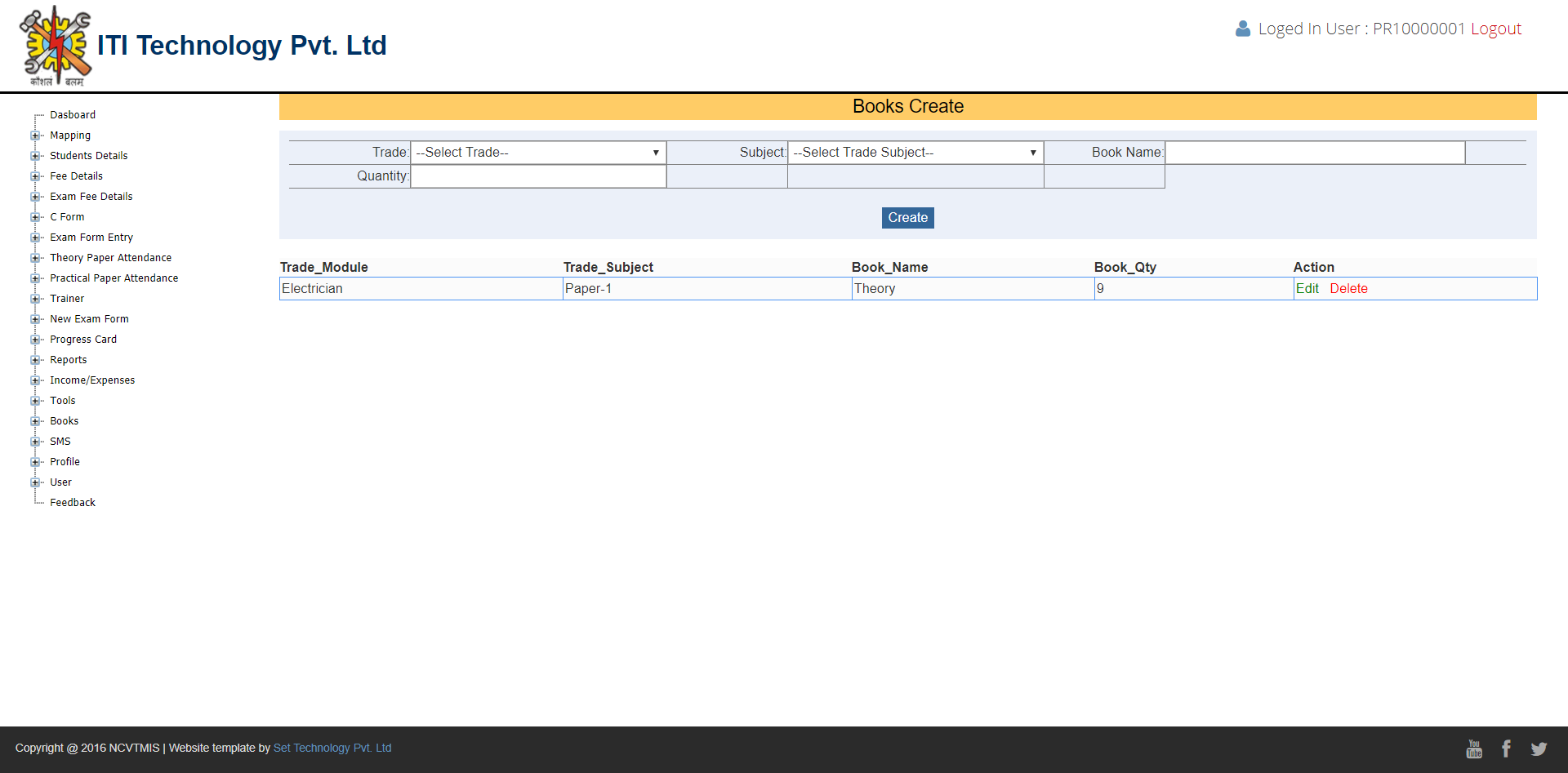Open the Facebook icon in footer
Image resolution: width=1568 pixels, height=773 pixels.
(x=1506, y=749)
